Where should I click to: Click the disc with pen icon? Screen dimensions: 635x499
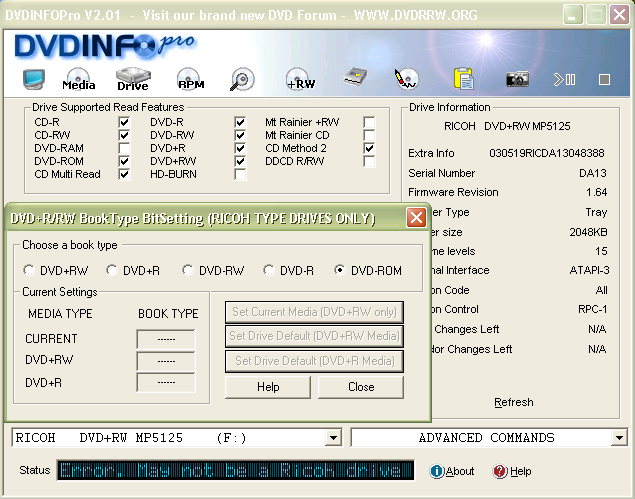coord(407,79)
